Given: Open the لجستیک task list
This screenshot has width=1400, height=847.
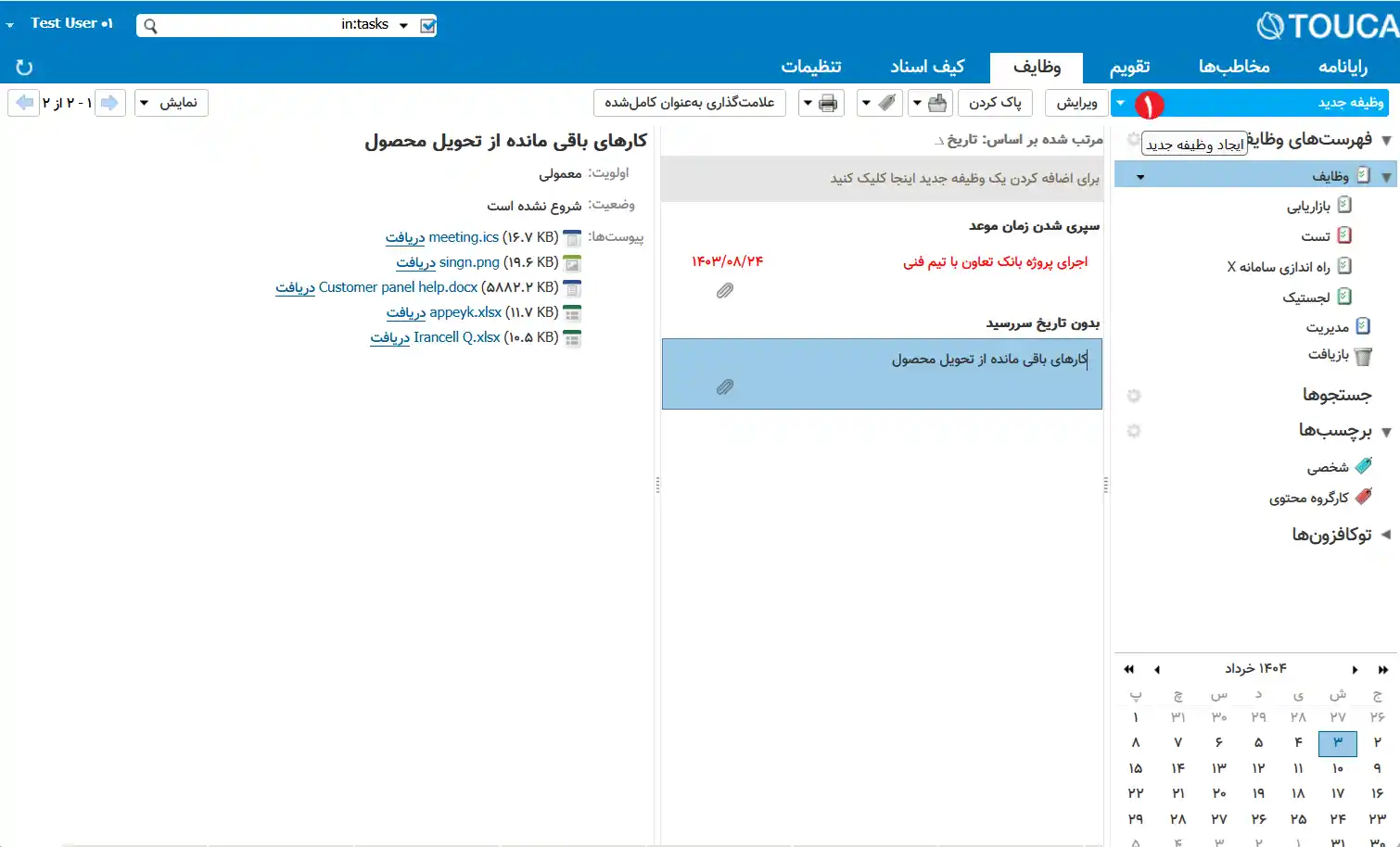Looking at the screenshot, I should coord(1317,297).
